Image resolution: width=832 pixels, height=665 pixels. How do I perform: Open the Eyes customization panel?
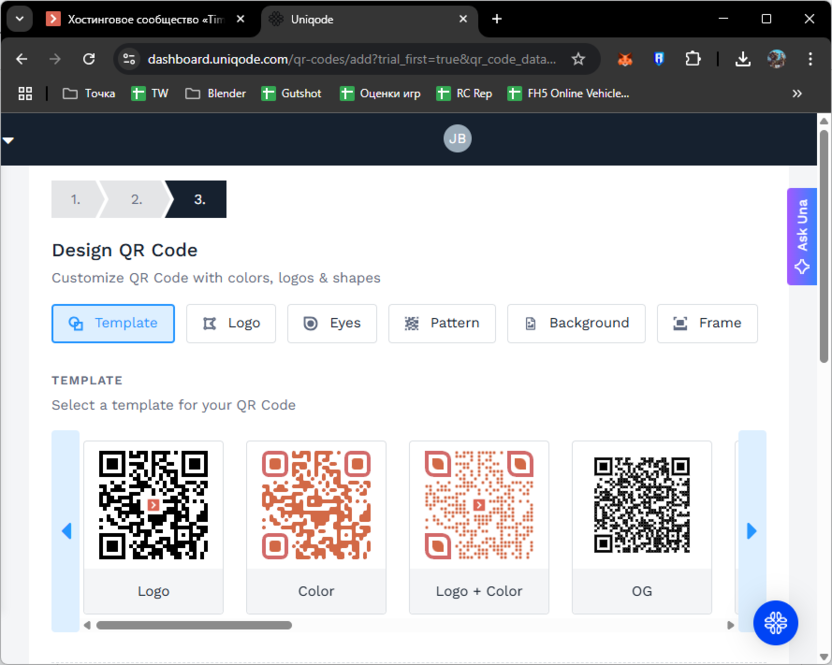pyautogui.click(x=331, y=323)
